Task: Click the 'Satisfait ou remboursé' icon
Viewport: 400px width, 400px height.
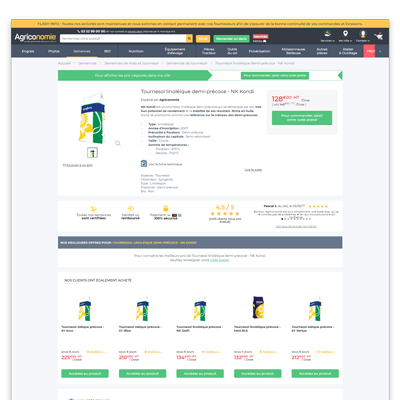Action: point(131,209)
